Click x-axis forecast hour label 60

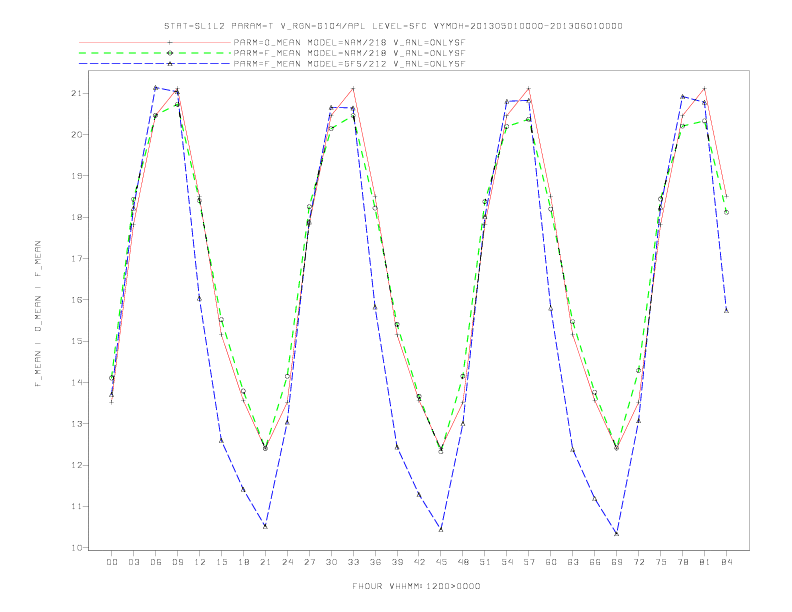pyautogui.click(x=551, y=562)
